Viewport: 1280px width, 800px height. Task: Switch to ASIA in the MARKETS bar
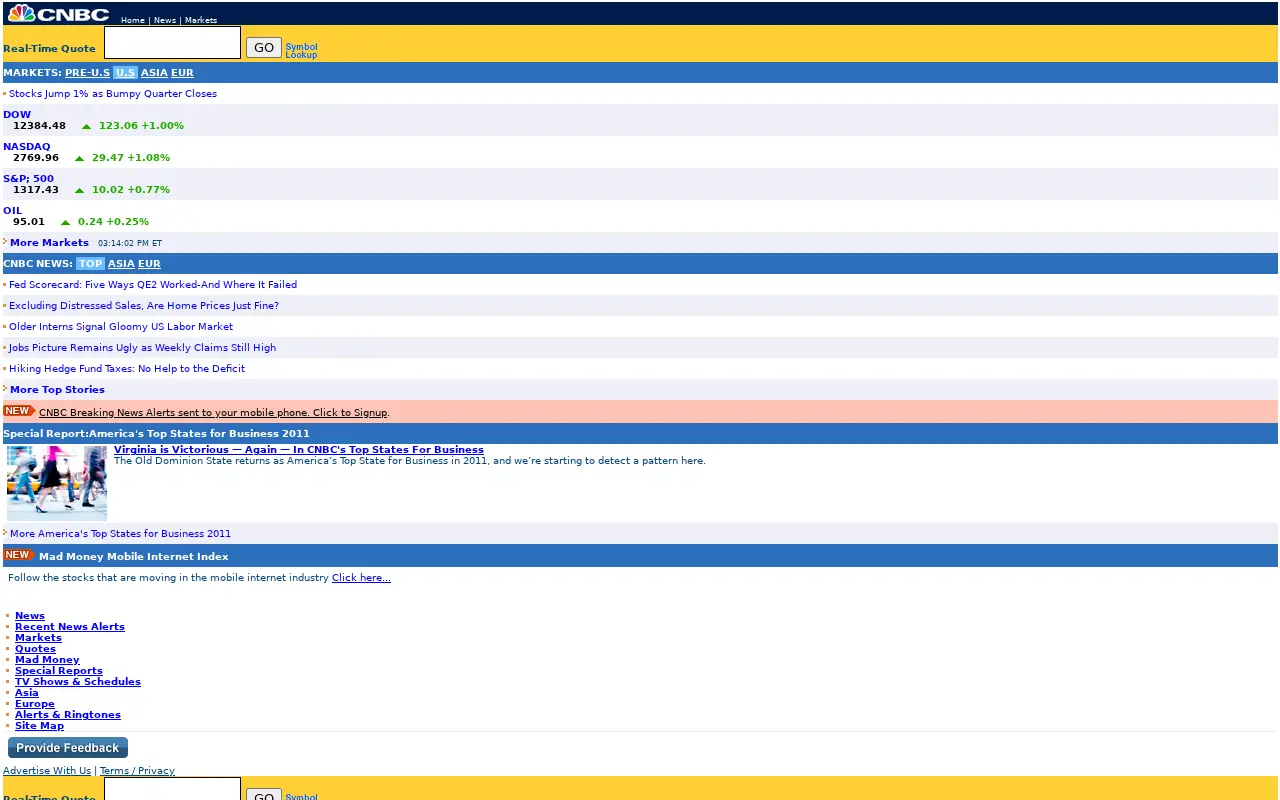pyautogui.click(x=154, y=73)
